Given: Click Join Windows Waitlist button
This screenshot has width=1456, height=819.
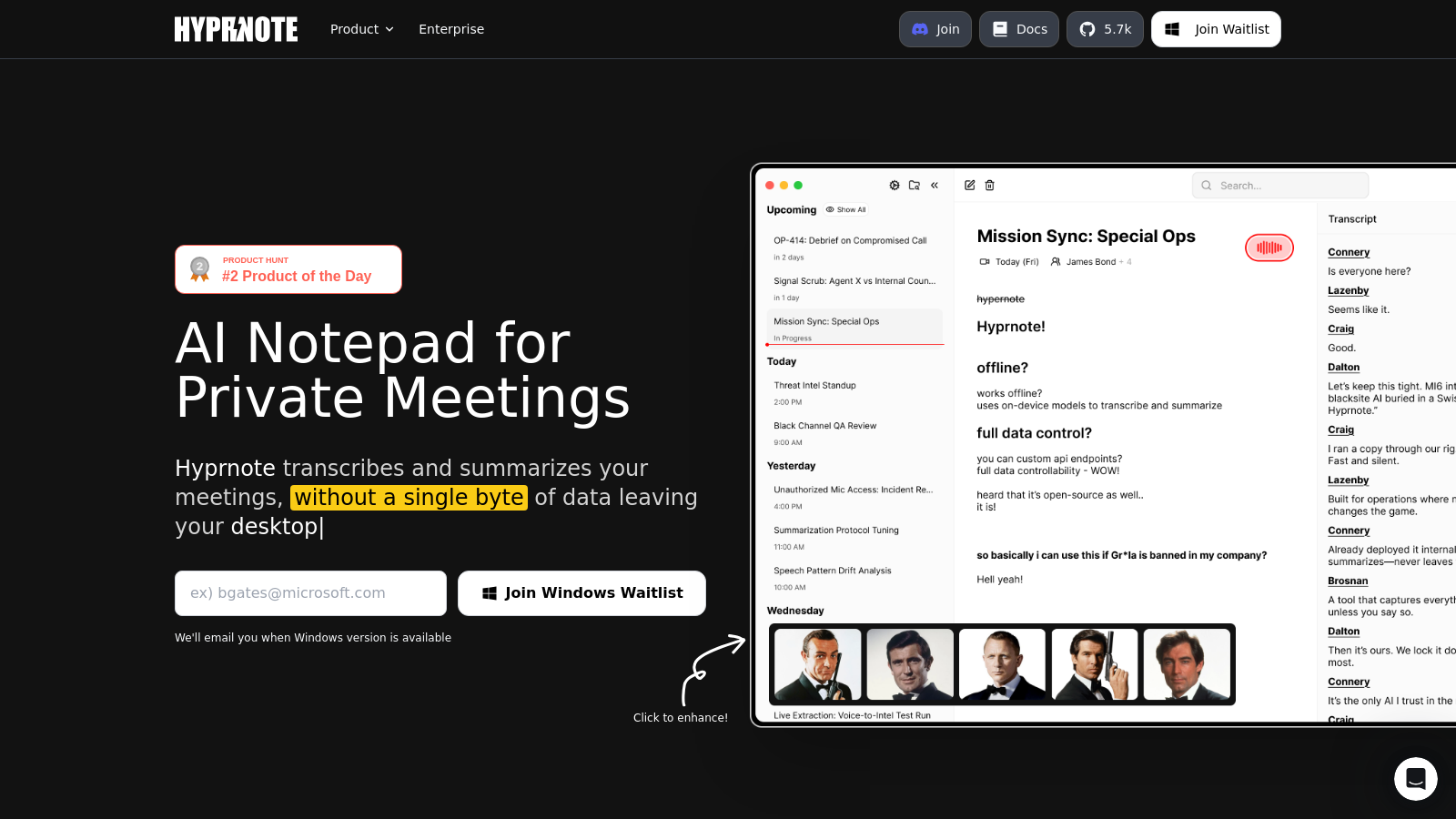Looking at the screenshot, I should (581, 592).
